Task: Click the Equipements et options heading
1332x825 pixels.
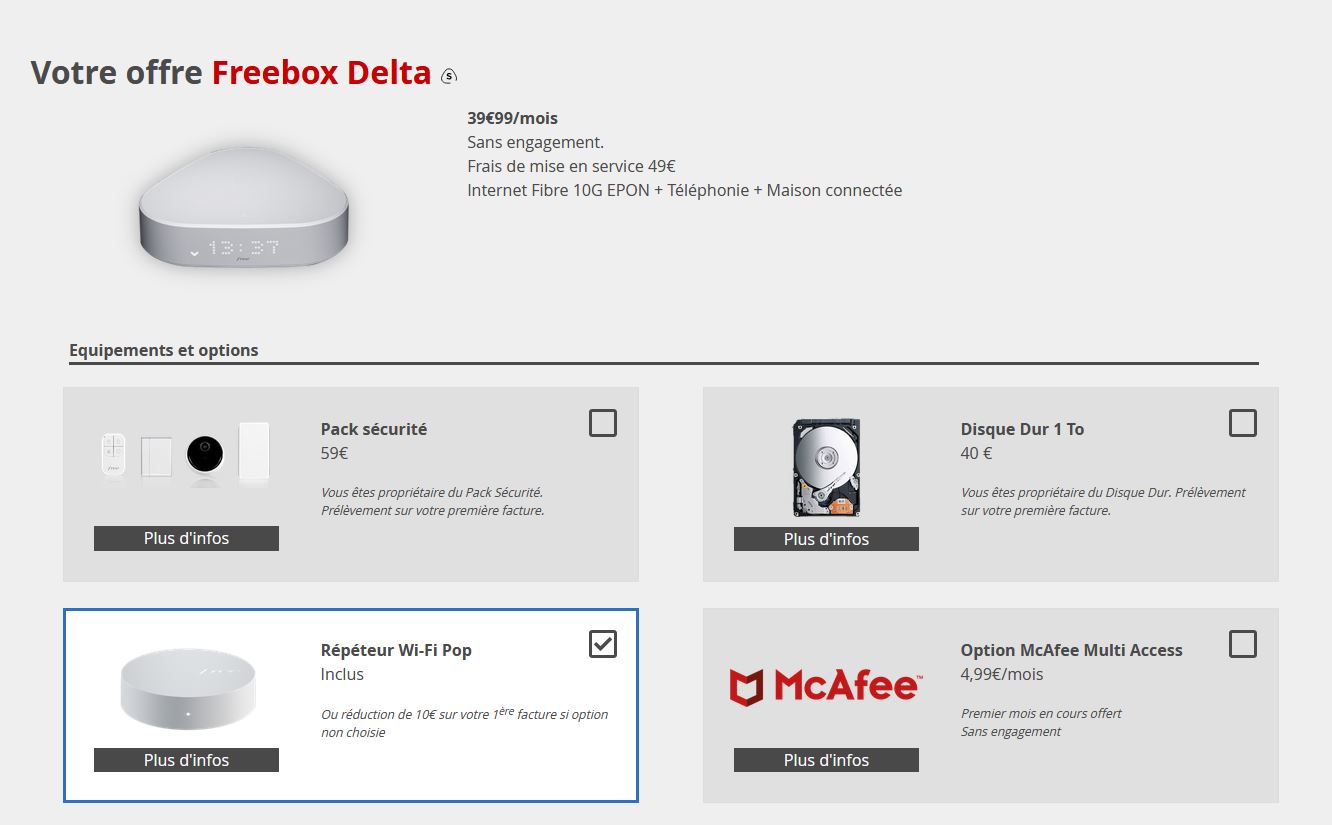Action: [x=164, y=350]
